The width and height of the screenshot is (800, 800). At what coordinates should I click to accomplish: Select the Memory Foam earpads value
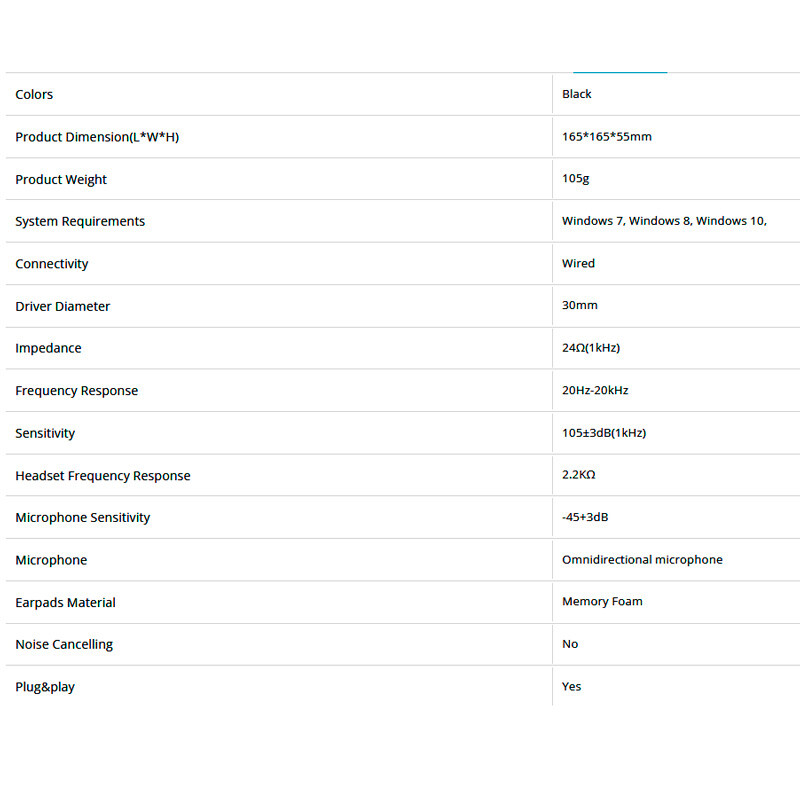click(602, 602)
